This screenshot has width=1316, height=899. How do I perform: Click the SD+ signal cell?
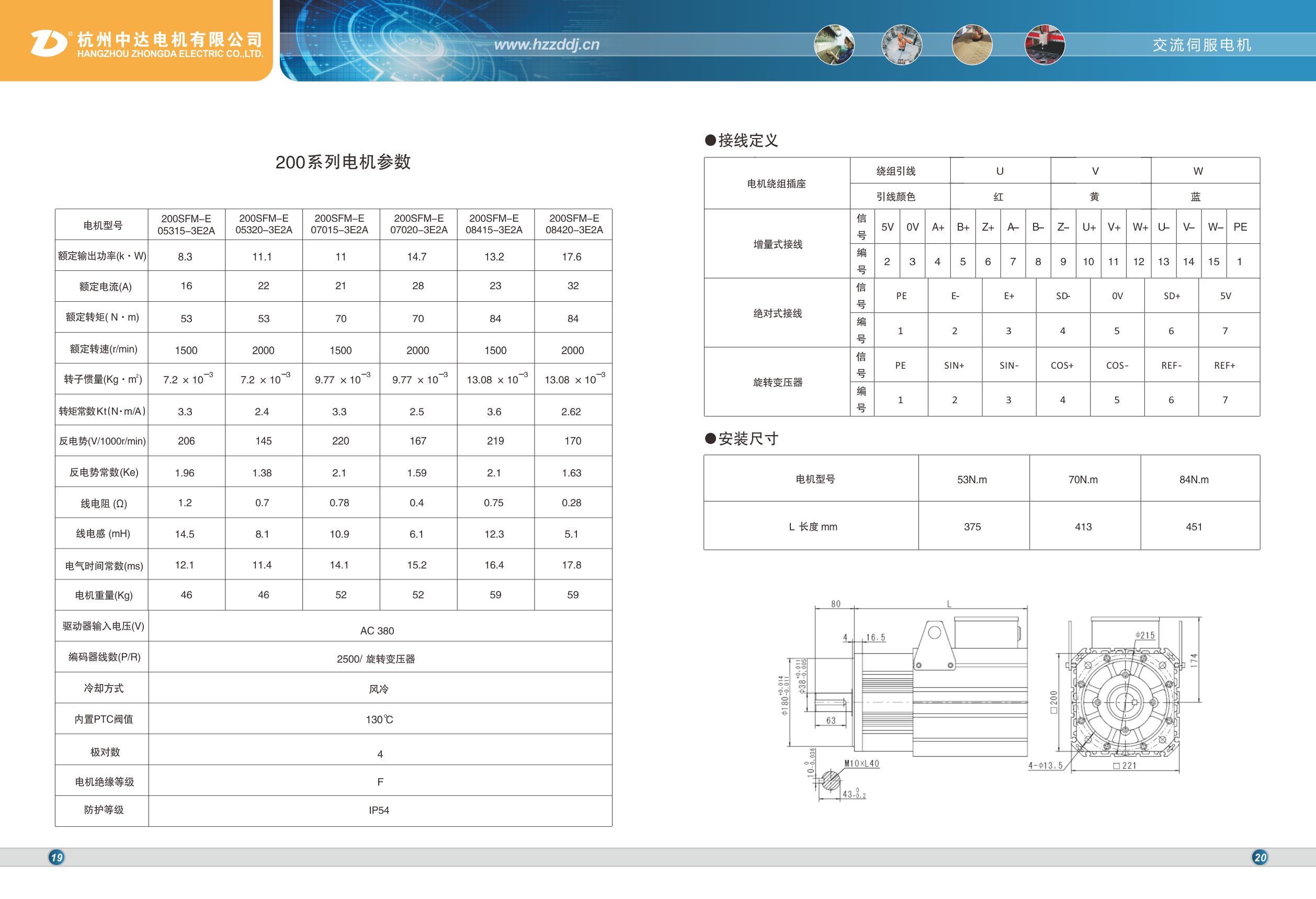pyautogui.click(x=1172, y=296)
